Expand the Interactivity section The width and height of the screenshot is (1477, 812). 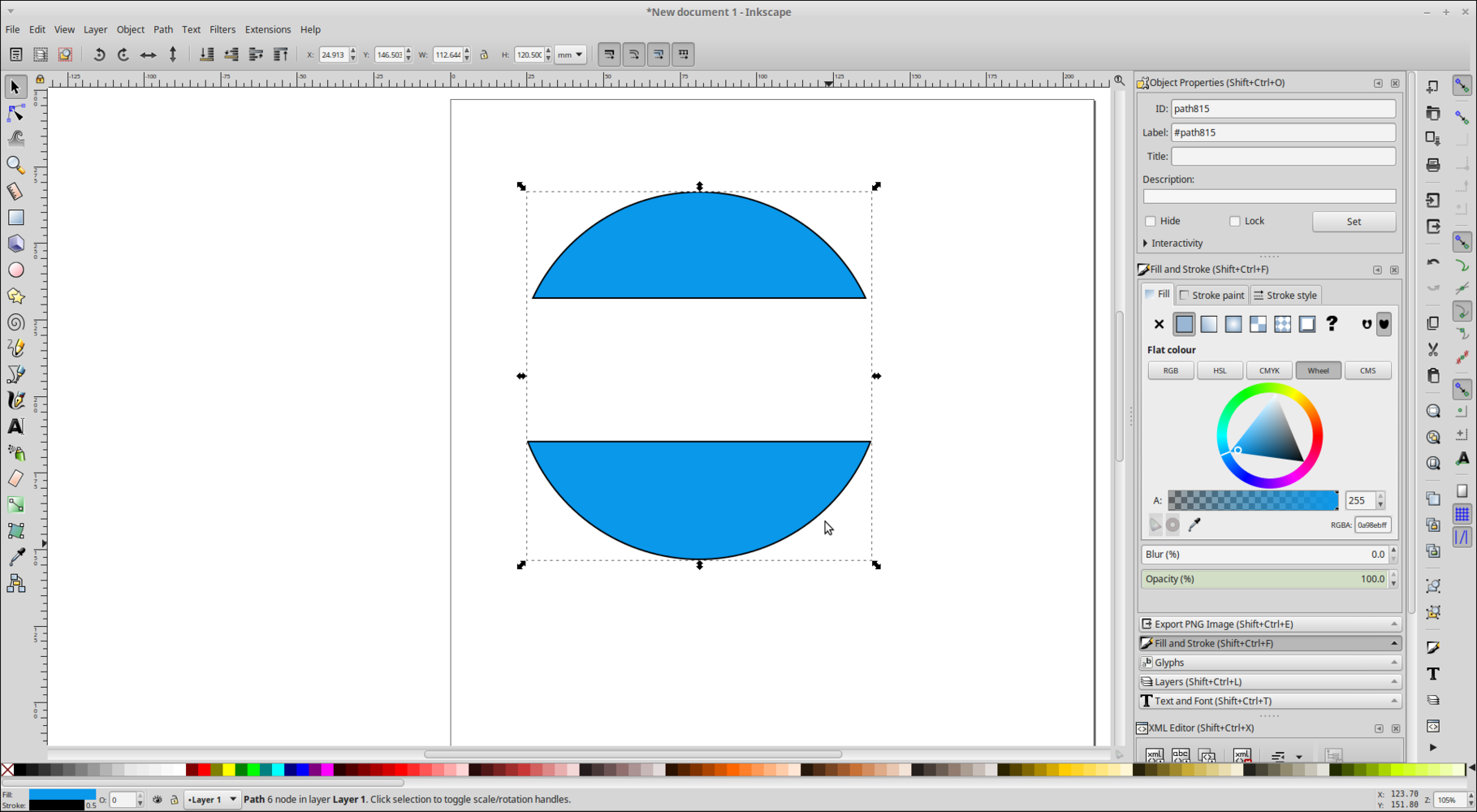[1173, 244]
